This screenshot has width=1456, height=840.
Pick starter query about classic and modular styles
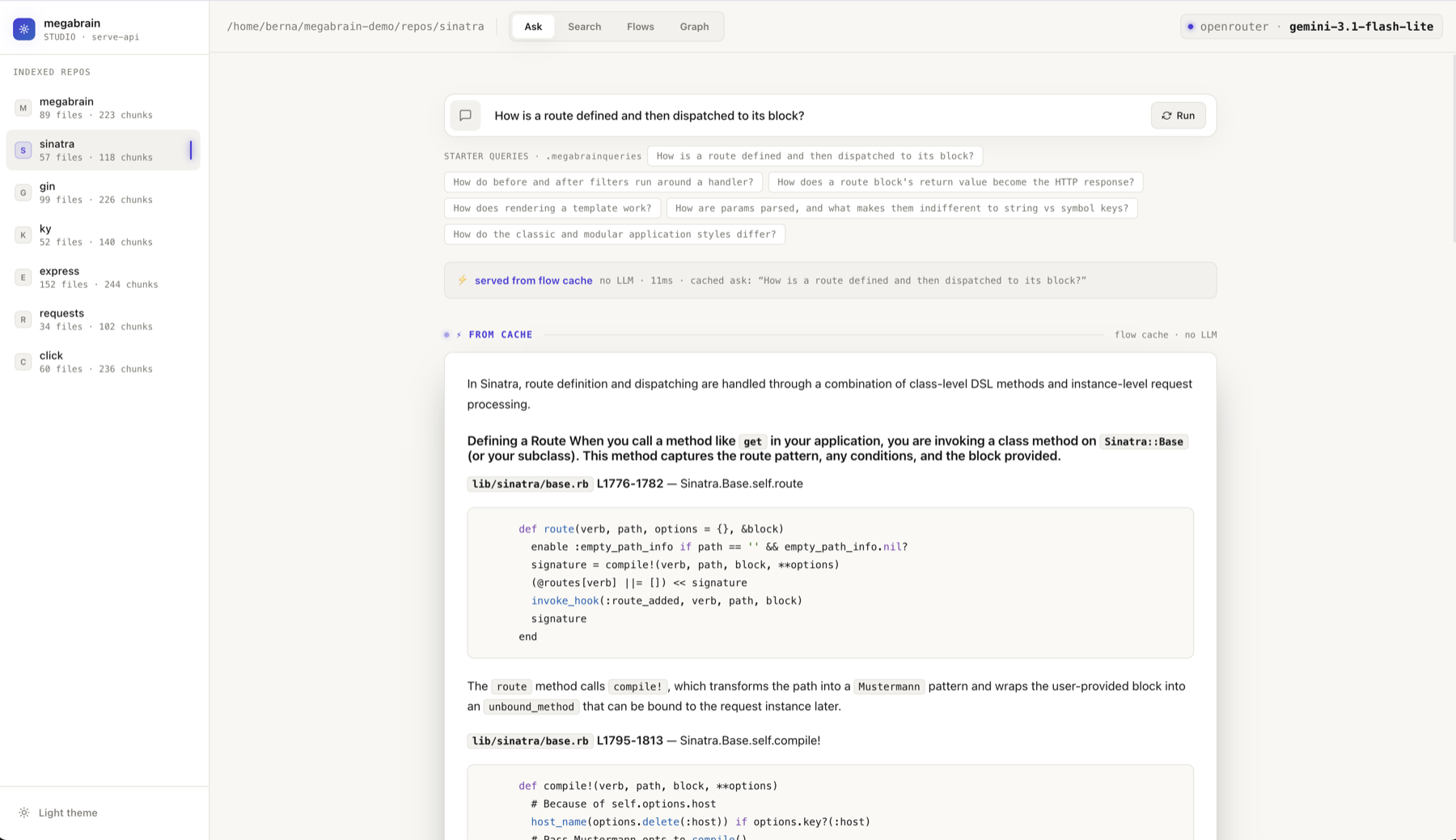pyautogui.click(x=615, y=235)
